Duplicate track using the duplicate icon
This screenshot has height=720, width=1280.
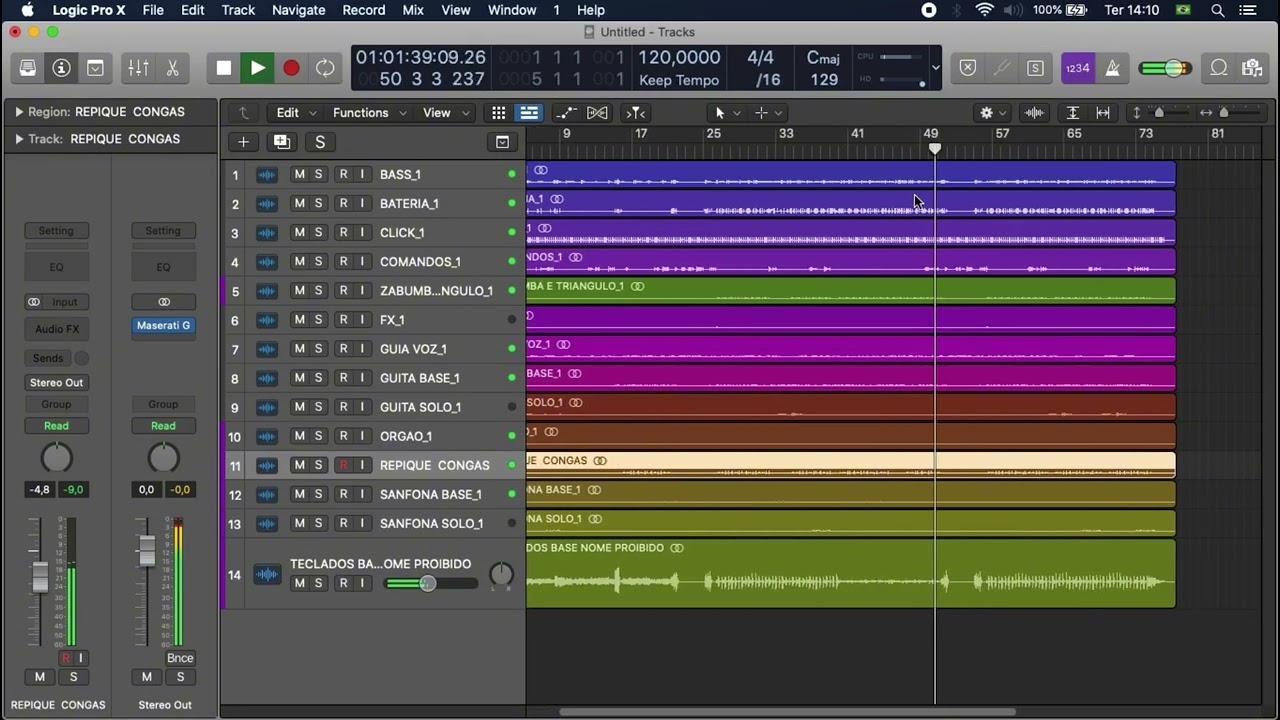[281, 142]
